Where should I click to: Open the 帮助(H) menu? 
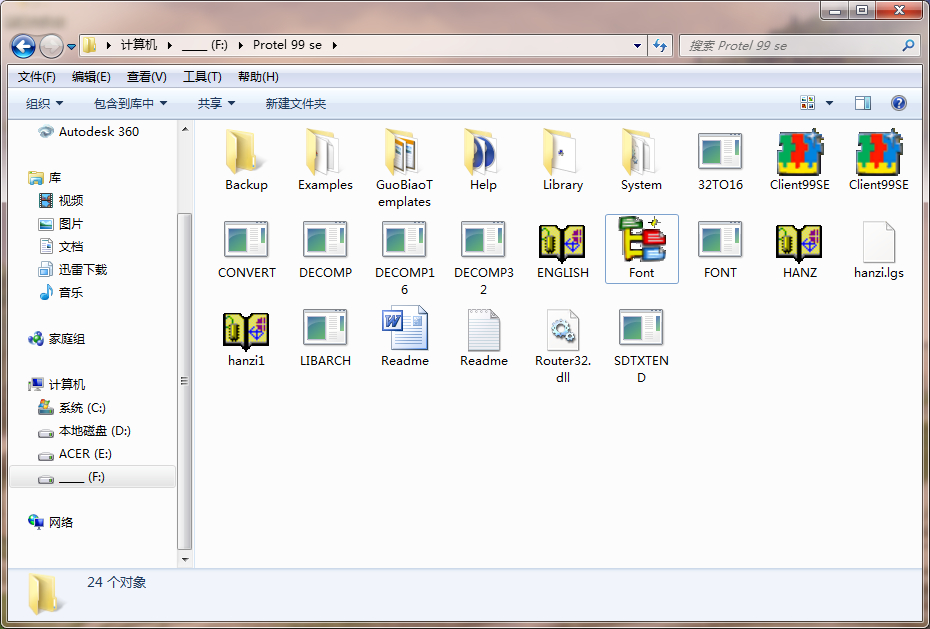pos(258,77)
